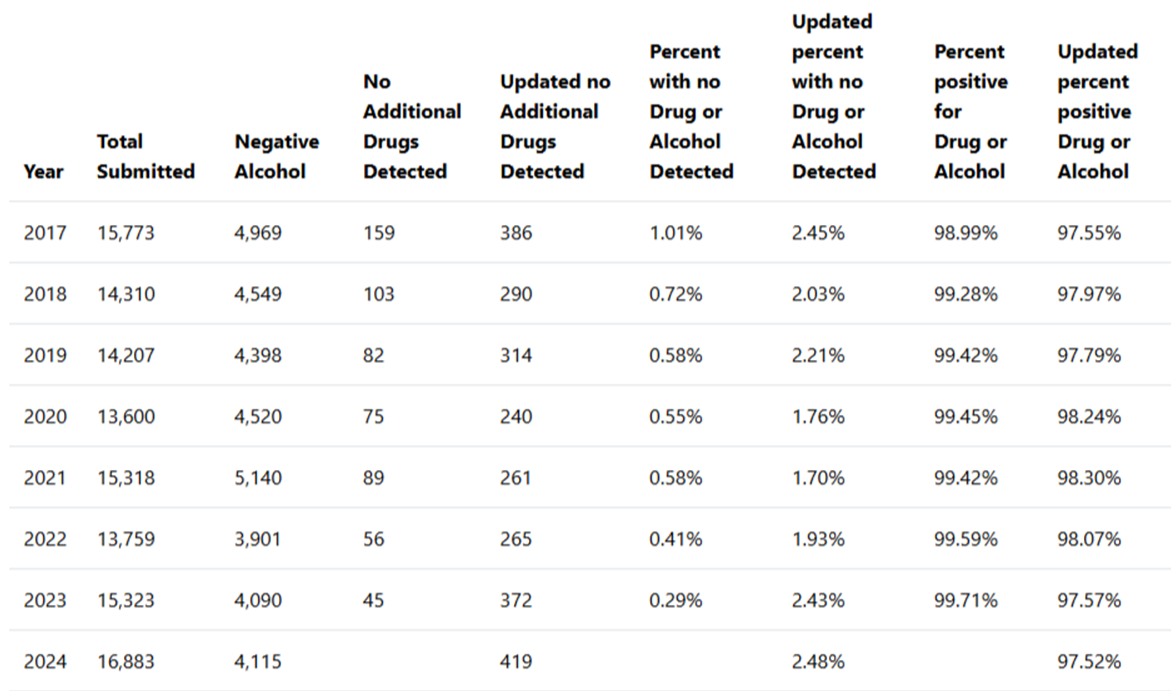Click the Updated percent positive Drug or Alcohol header
This screenshot has width=1171, height=691.
1097,111
